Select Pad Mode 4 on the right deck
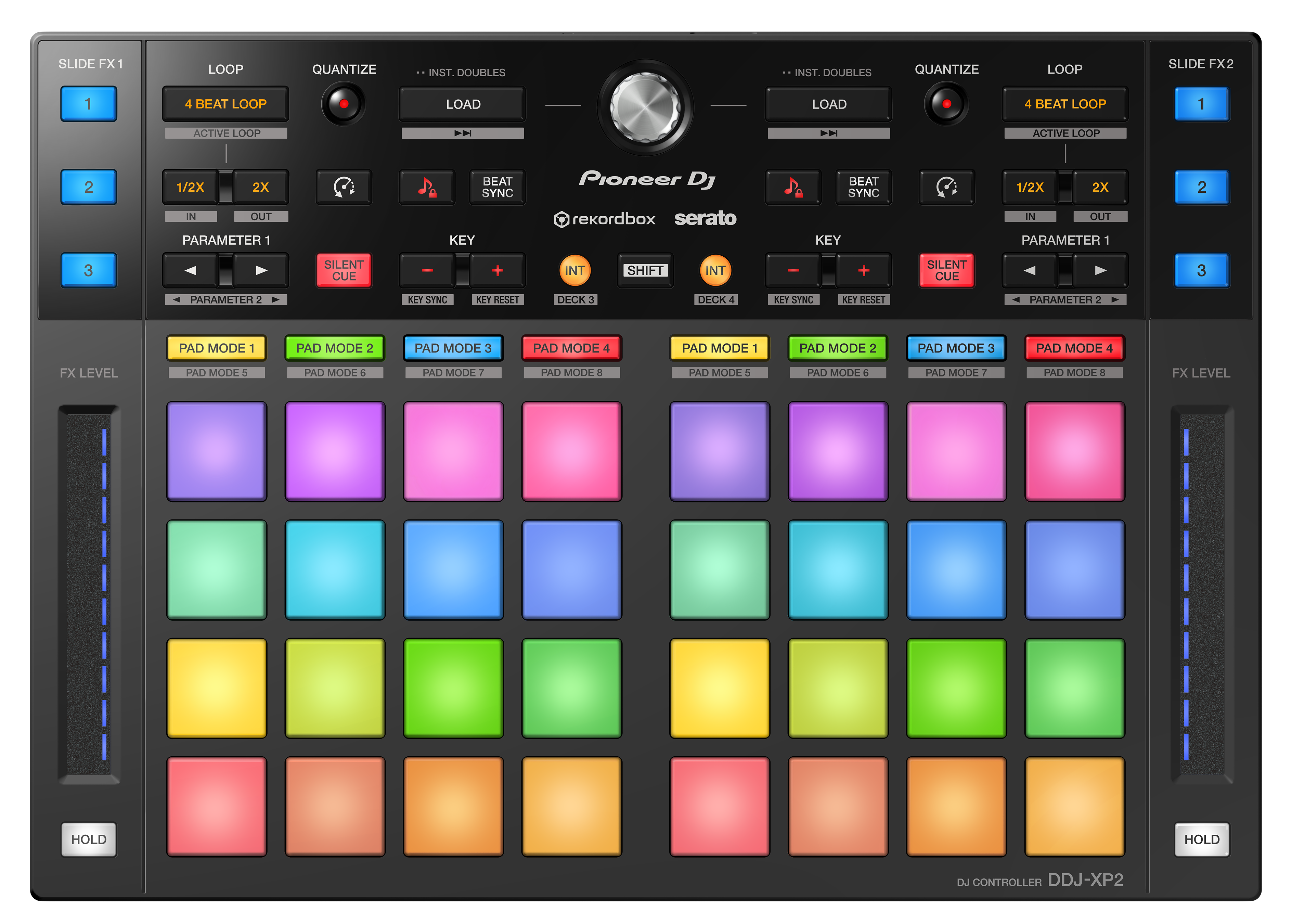Image resolution: width=1292 pixels, height=924 pixels. pyautogui.click(x=1074, y=348)
